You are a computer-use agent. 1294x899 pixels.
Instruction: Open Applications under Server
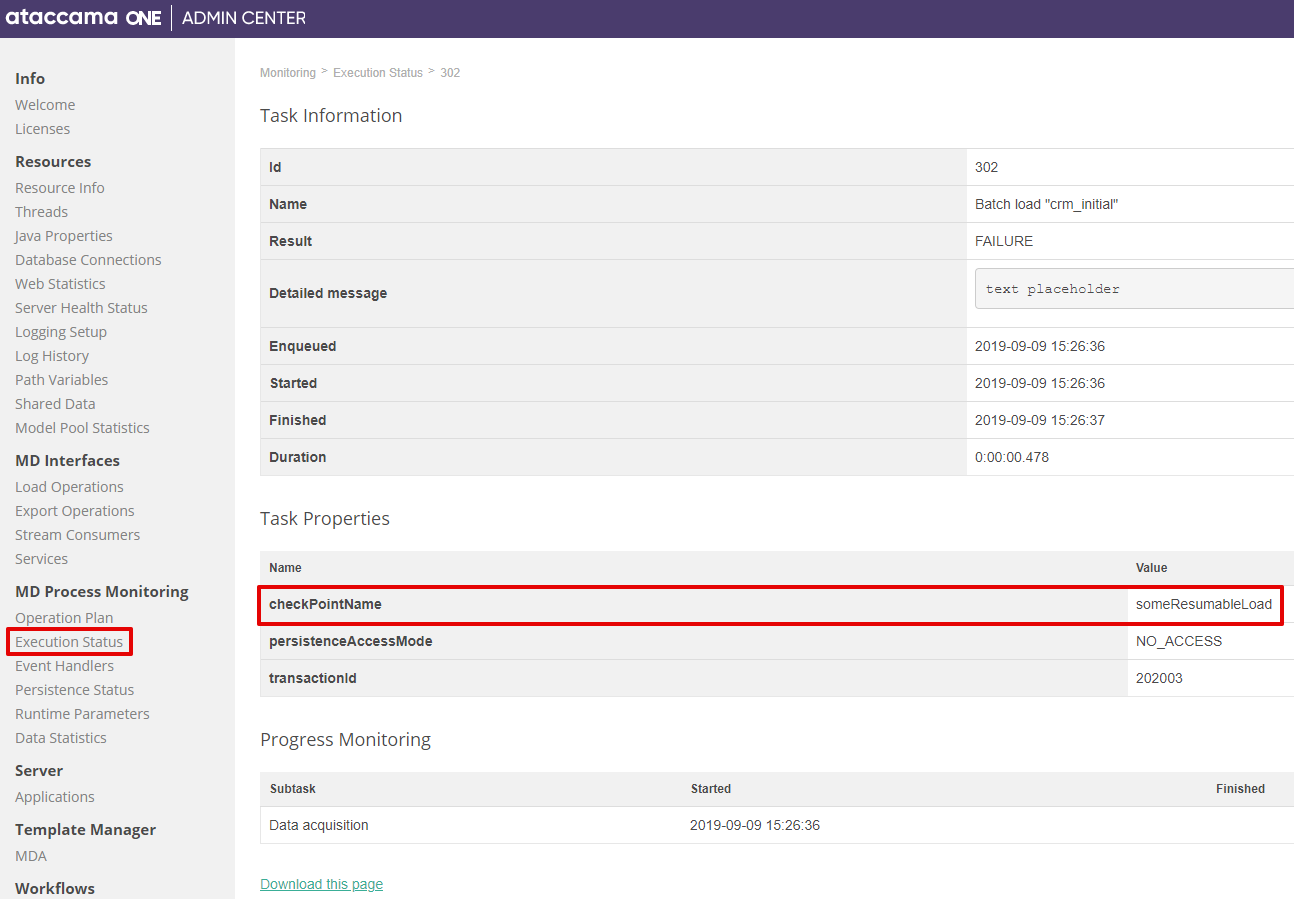pos(55,797)
